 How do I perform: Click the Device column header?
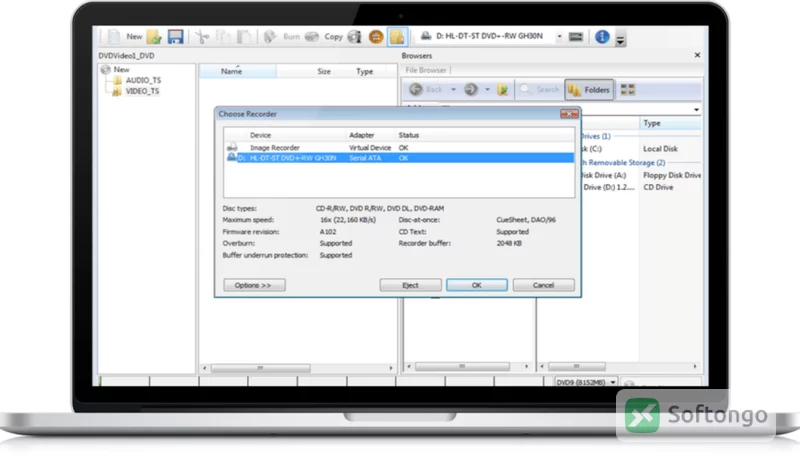pos(260,135)
